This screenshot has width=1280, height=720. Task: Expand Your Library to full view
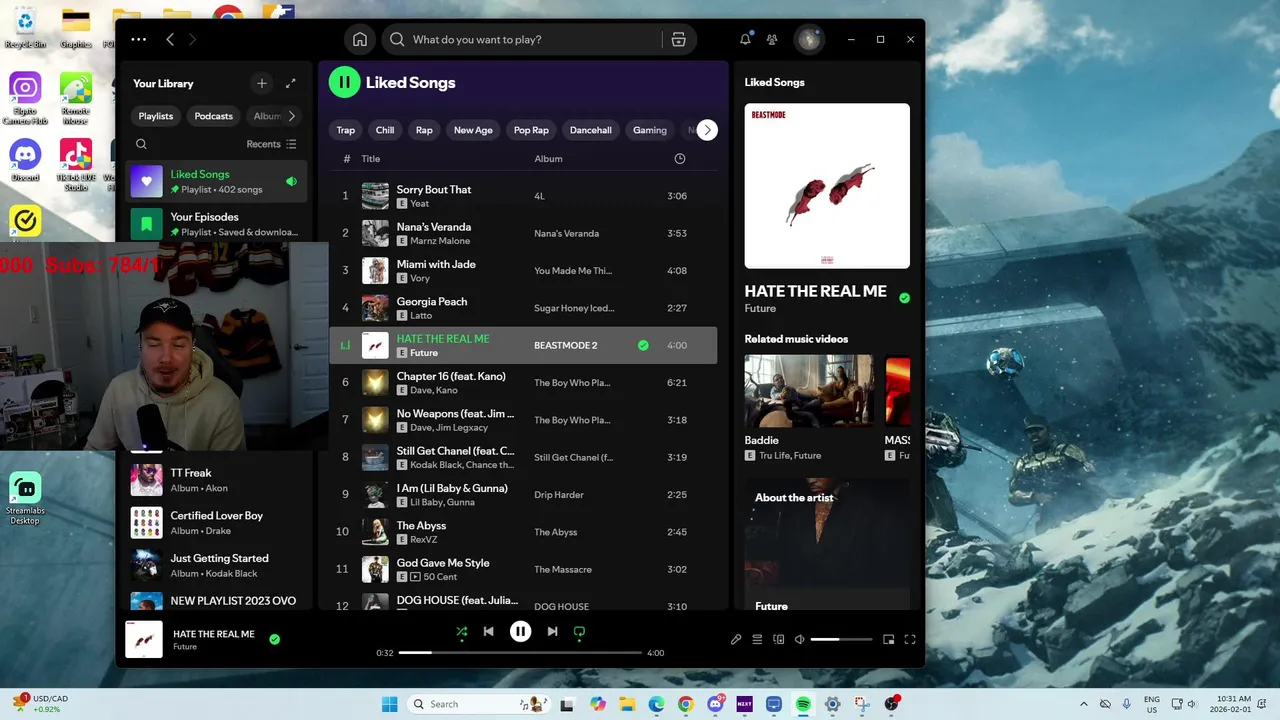pos(290,83)
